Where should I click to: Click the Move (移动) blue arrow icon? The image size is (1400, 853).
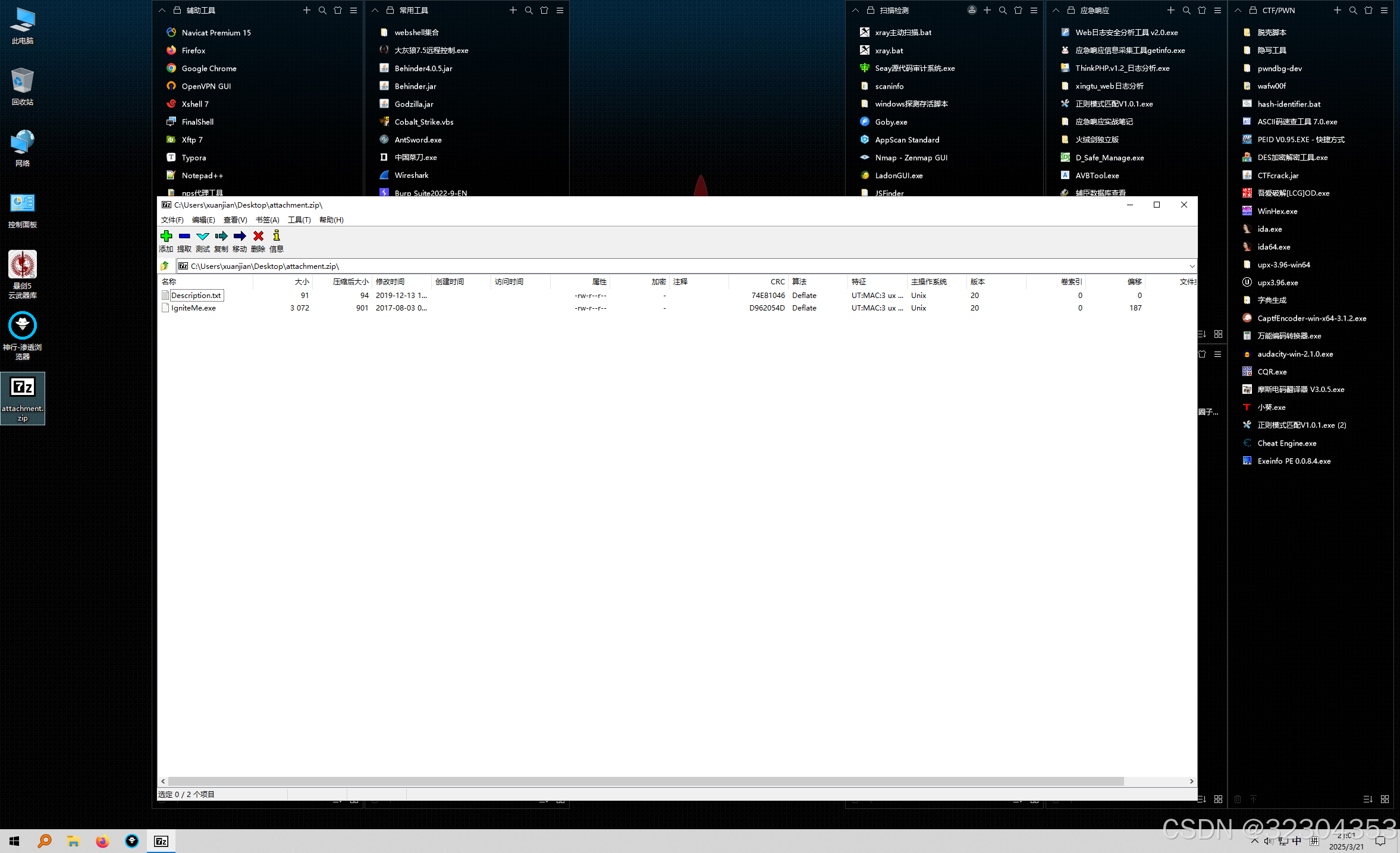pyautogui.click(x=240, y=236)
